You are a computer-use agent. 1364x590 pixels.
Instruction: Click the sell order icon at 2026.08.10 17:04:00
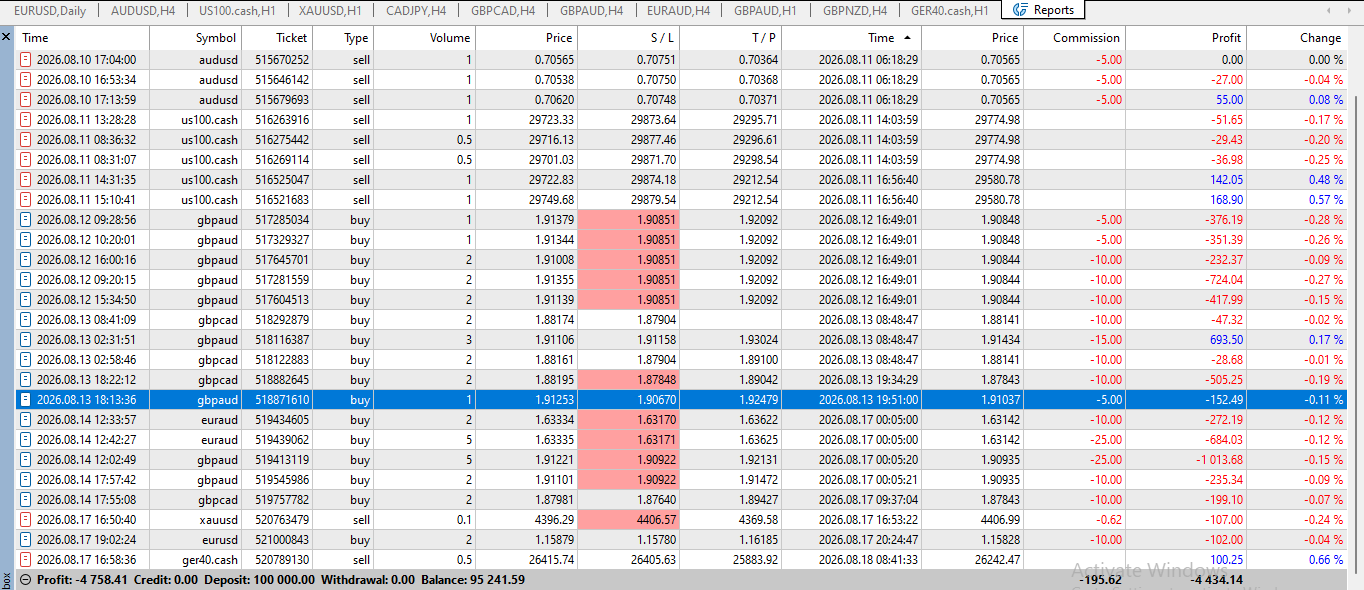26,60
